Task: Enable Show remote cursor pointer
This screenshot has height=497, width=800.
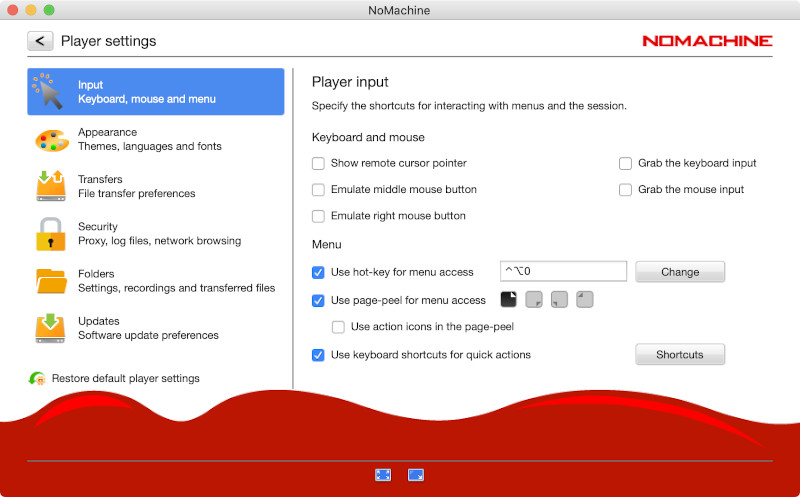Action: 319,163
